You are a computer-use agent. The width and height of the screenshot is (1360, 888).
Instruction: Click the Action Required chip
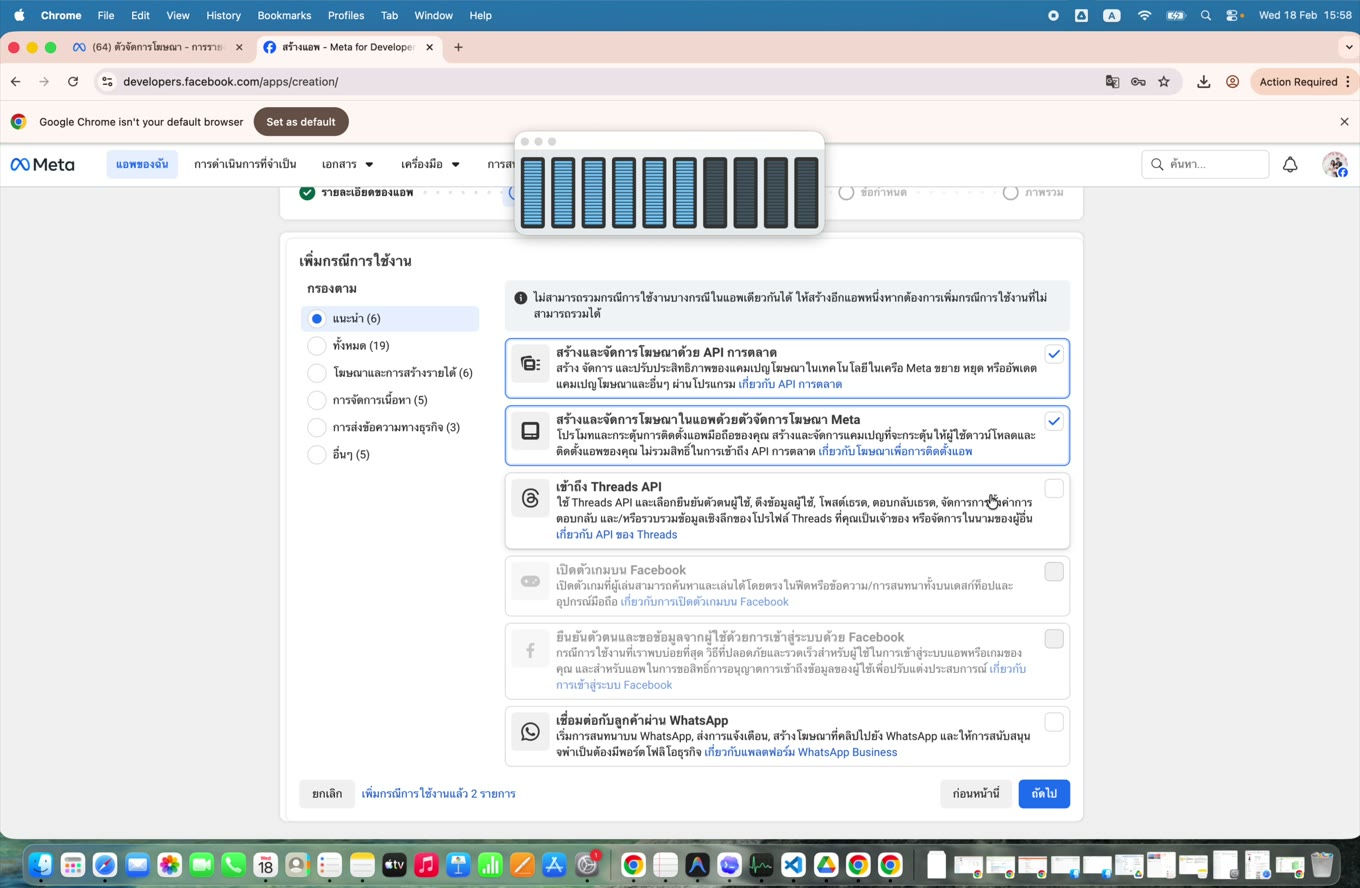[x=1299, y=82]
